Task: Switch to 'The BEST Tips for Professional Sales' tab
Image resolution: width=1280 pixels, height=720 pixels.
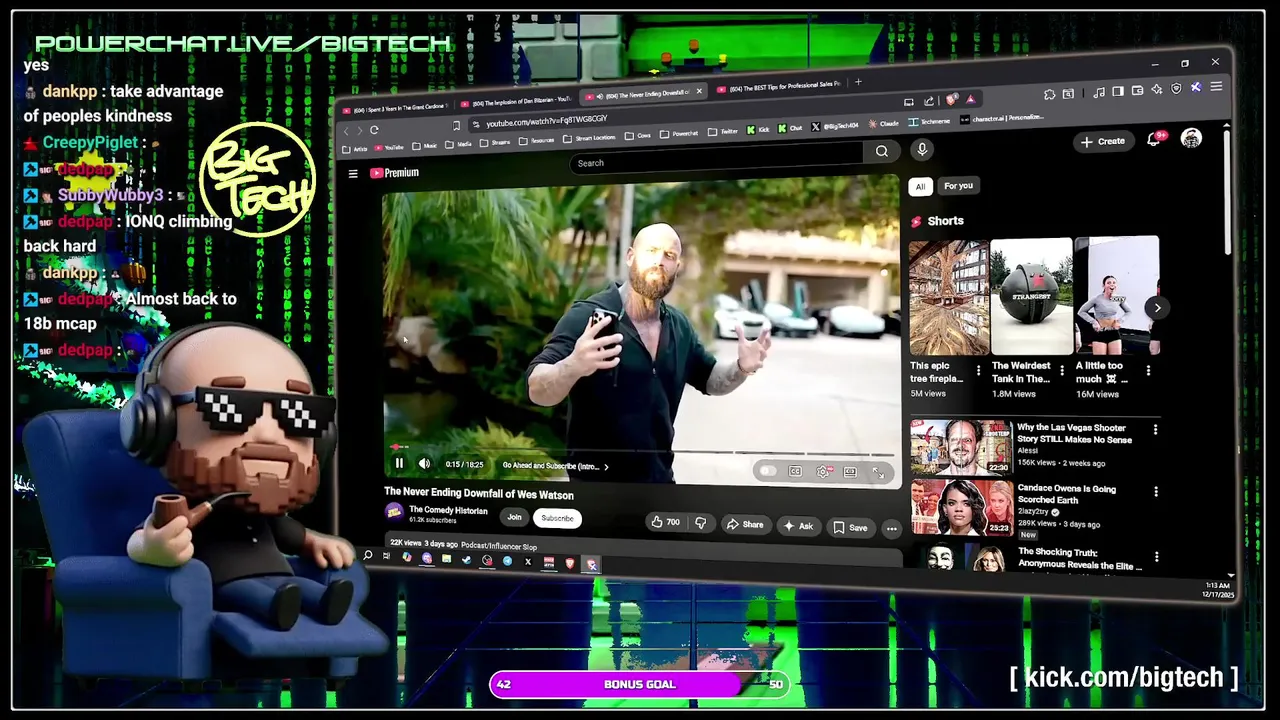Action: click(777, 87)
